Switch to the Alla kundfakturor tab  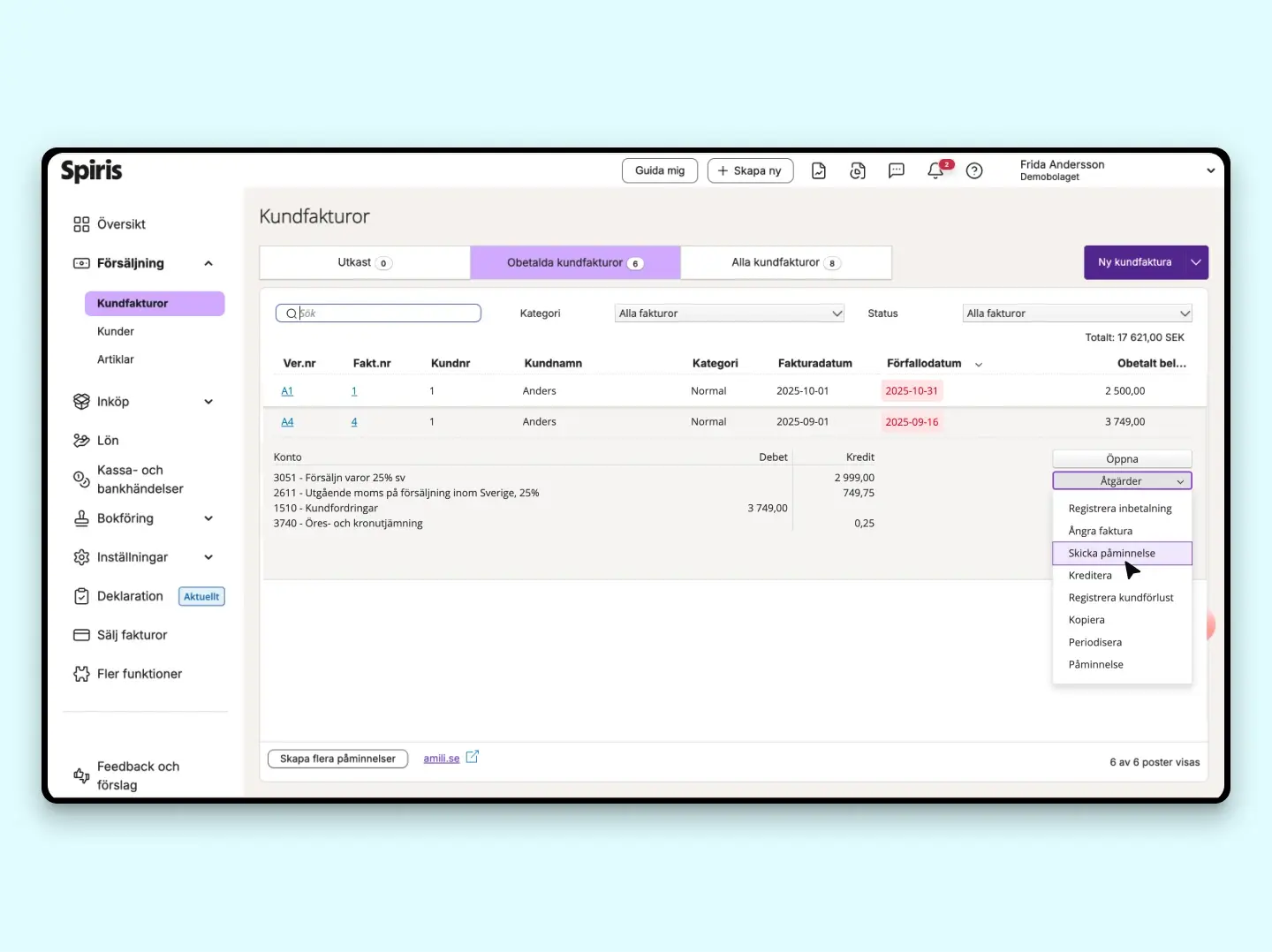pyautogui.click(x=786, y=262)
